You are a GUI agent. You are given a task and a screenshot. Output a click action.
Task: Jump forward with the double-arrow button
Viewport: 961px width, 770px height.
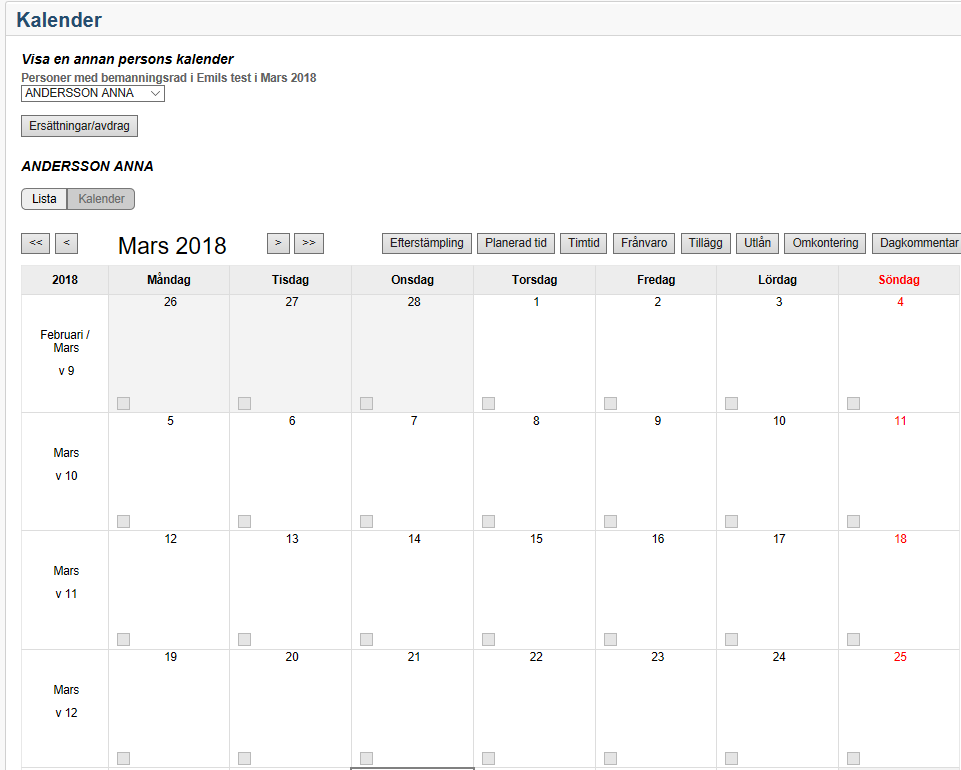(x=309, y=242)
